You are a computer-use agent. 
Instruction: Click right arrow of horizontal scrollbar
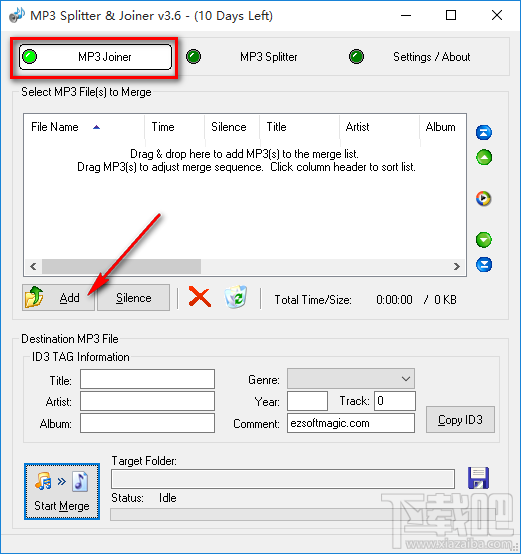(457, 266)
